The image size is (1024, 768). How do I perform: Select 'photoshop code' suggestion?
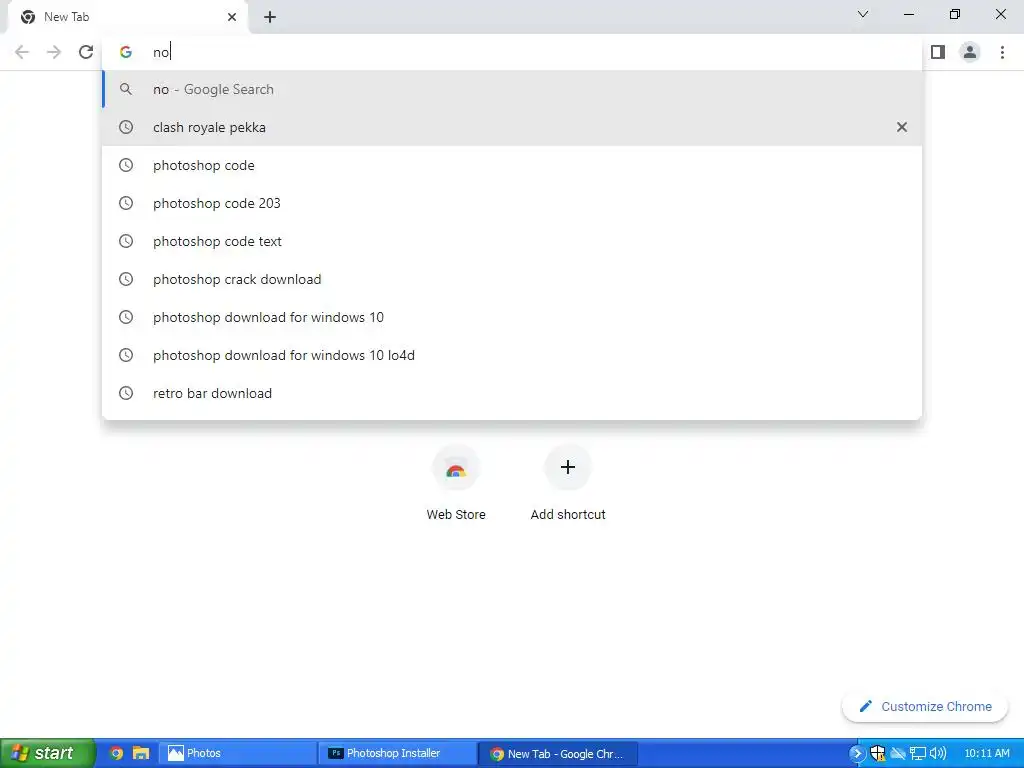click(512, 165)
